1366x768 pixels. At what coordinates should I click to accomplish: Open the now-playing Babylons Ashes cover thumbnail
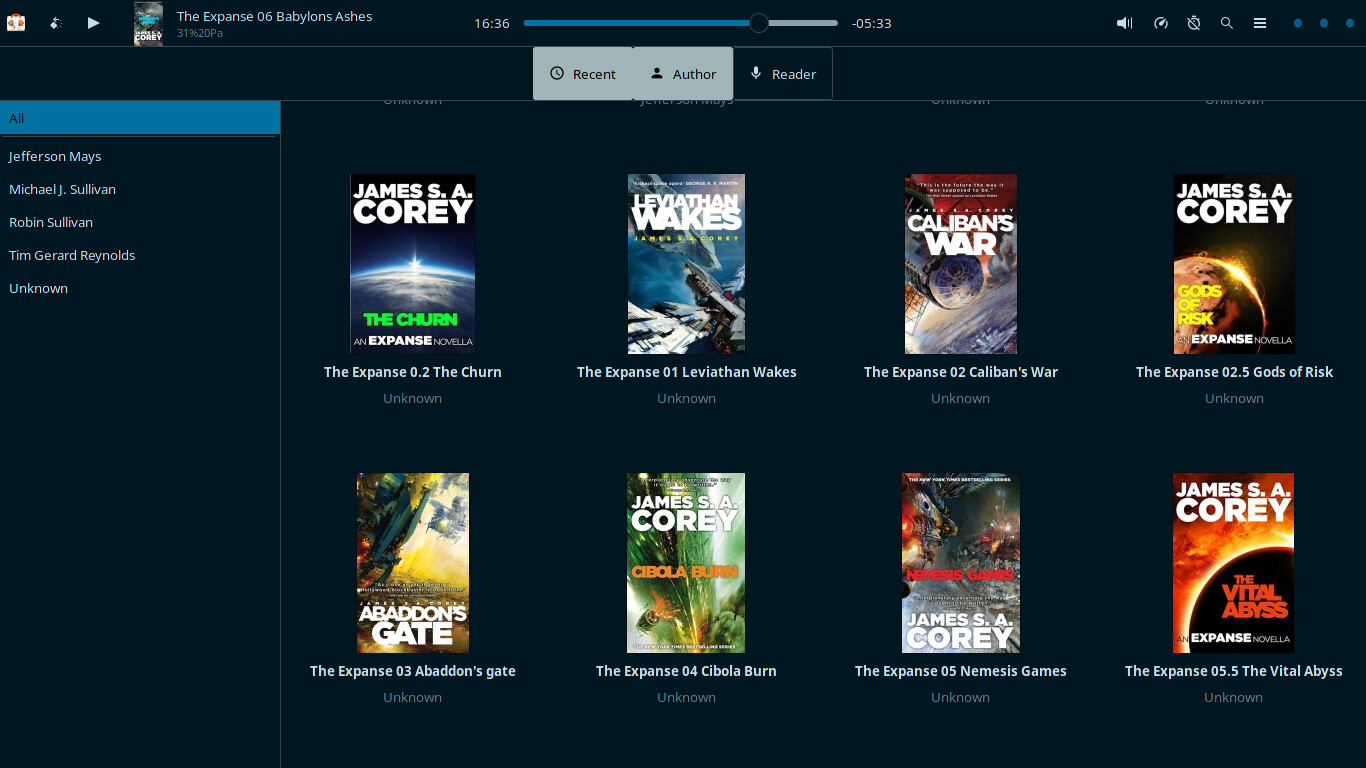point(148,23)
